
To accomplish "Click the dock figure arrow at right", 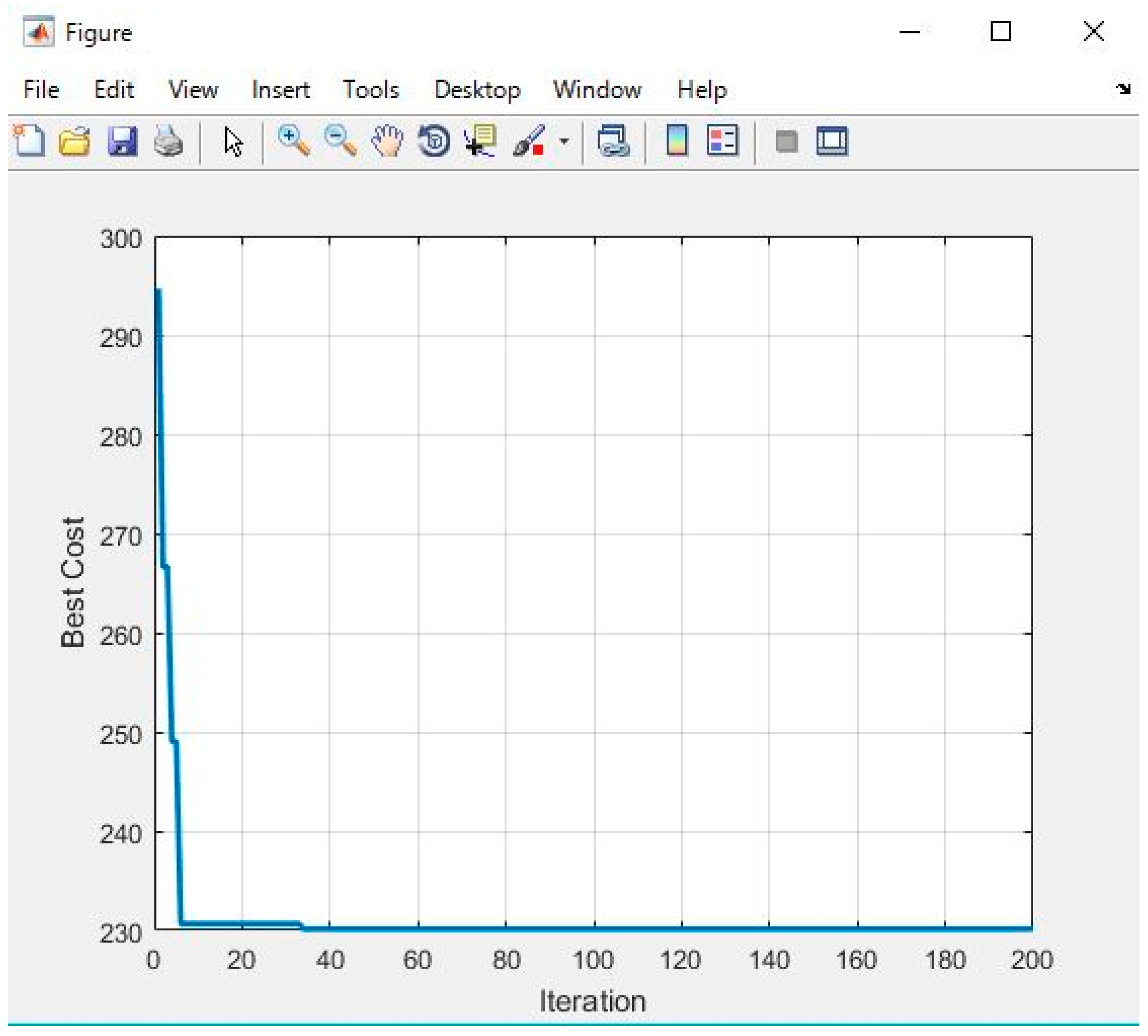I will coord(1123,88).
